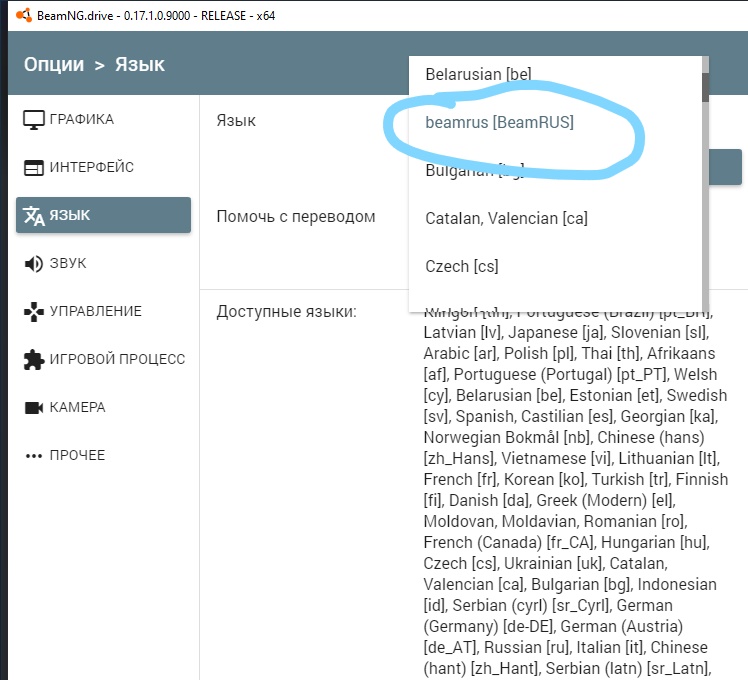Click the Помочь с переводом label
Image resolution: width=748 pixels, height=680 pixels.
pyautogui.click(x=296, y=217)
